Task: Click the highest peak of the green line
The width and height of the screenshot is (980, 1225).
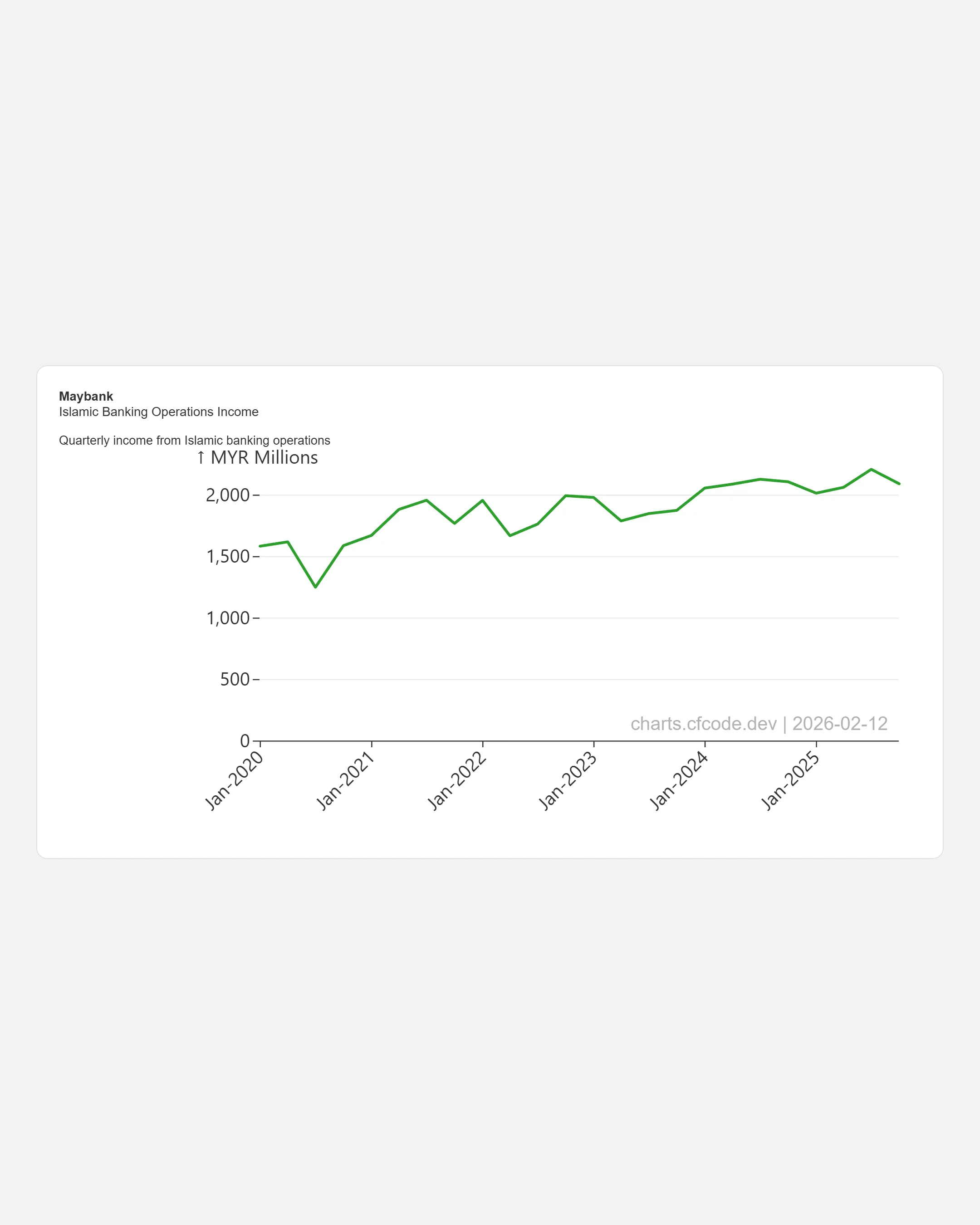Action: coord(871,469)
